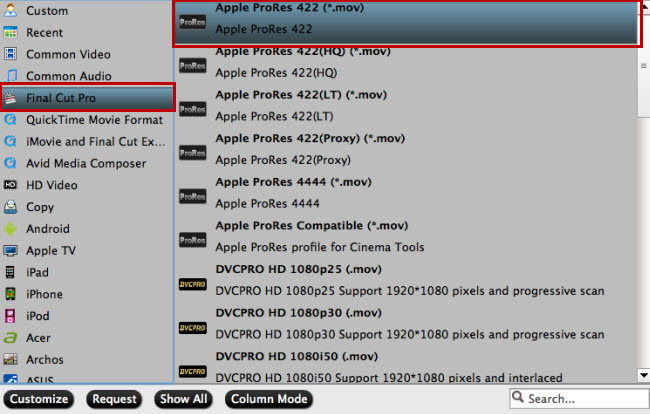Select the Copy category label
This screenshot has height=414, width=650.
point(40,207)
